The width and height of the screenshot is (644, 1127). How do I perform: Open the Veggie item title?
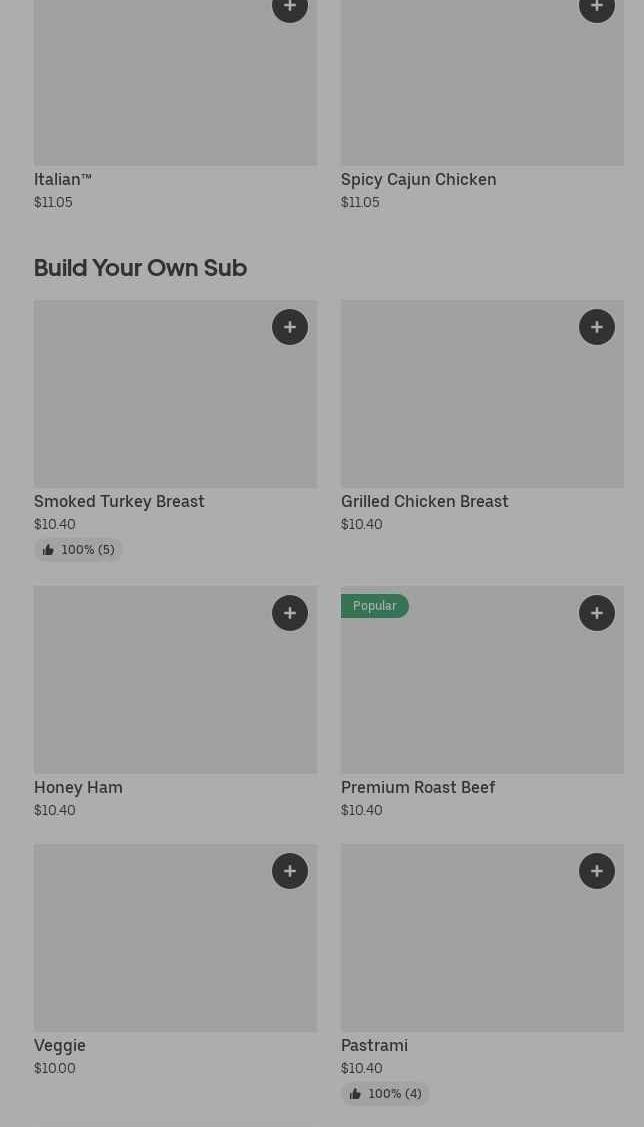[60, 1045]
